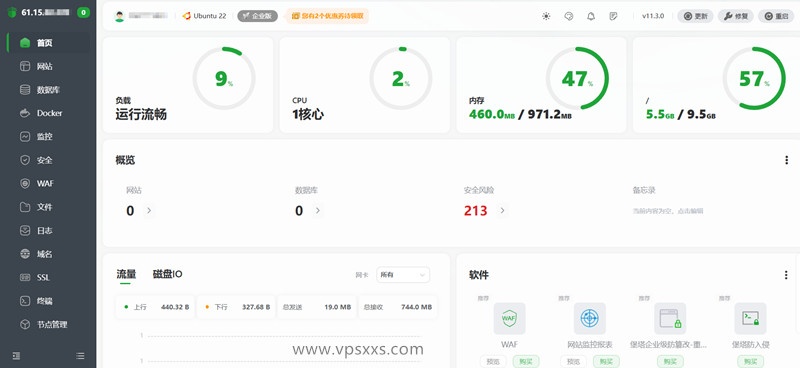Open the theme palette icon
The image size is (800, 368).
point(569,16)
